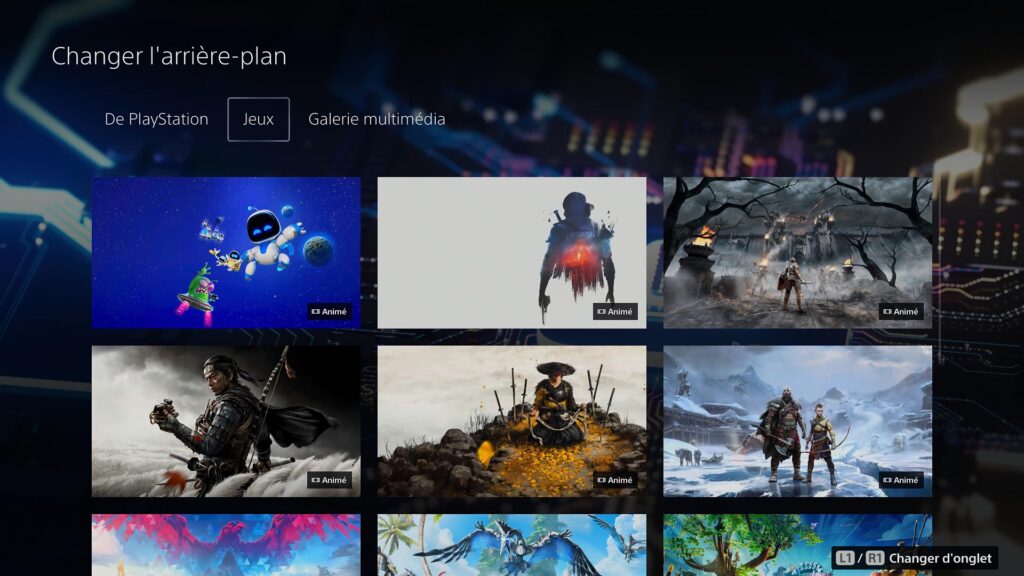Choose the foggy castle with bare trees wallpaper
Screen dimensions: 1024x576
797,252
